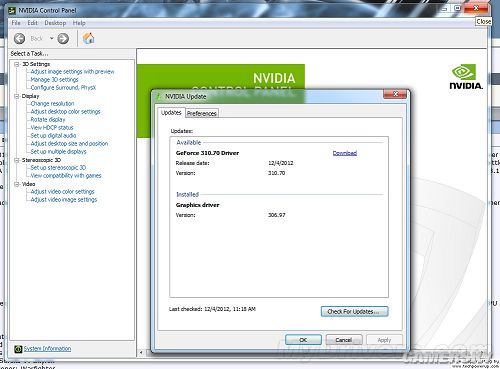Image resolution: width=500 pixels, height=369 pixels.
Task: Select Adjust desktop size and position
Action: 69,144
